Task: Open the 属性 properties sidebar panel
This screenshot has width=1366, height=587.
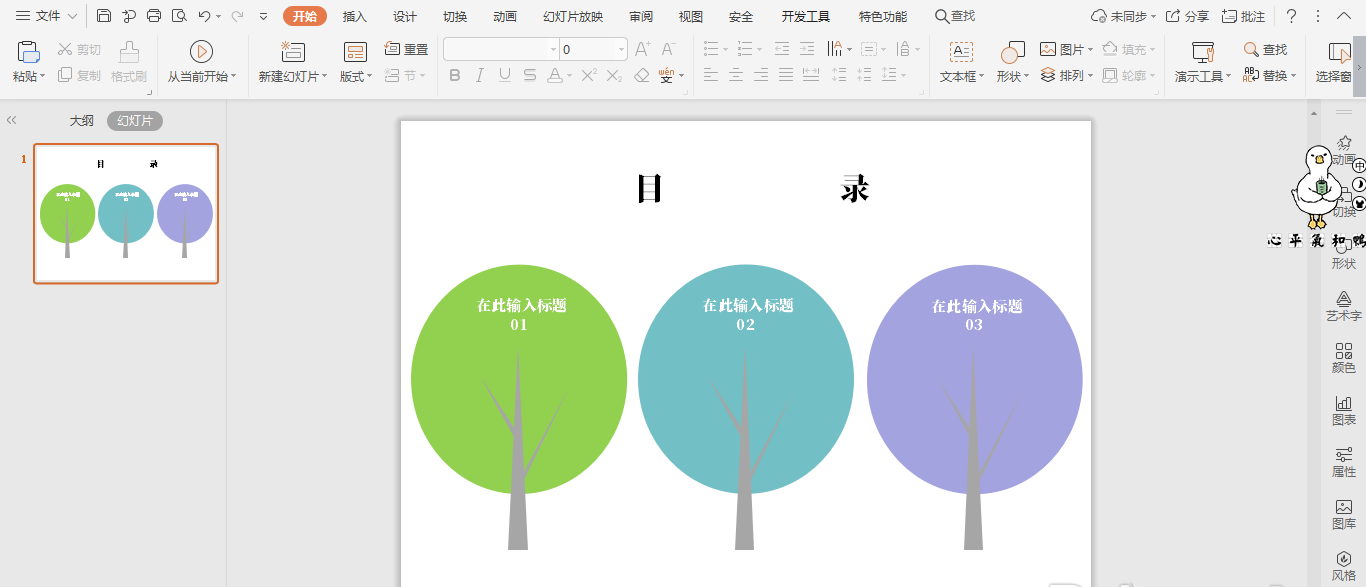Action: pyautogui.click(x=1343, y=462)
